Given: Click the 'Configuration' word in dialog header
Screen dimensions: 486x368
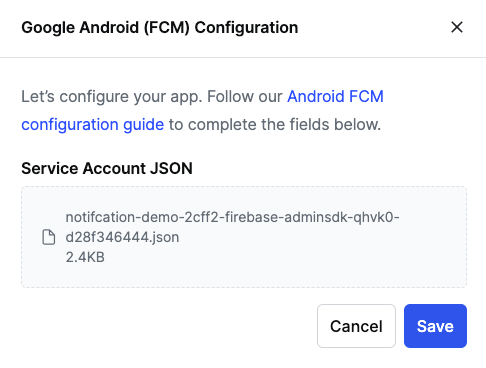Looking at the screenshot, I should [246, 27].
